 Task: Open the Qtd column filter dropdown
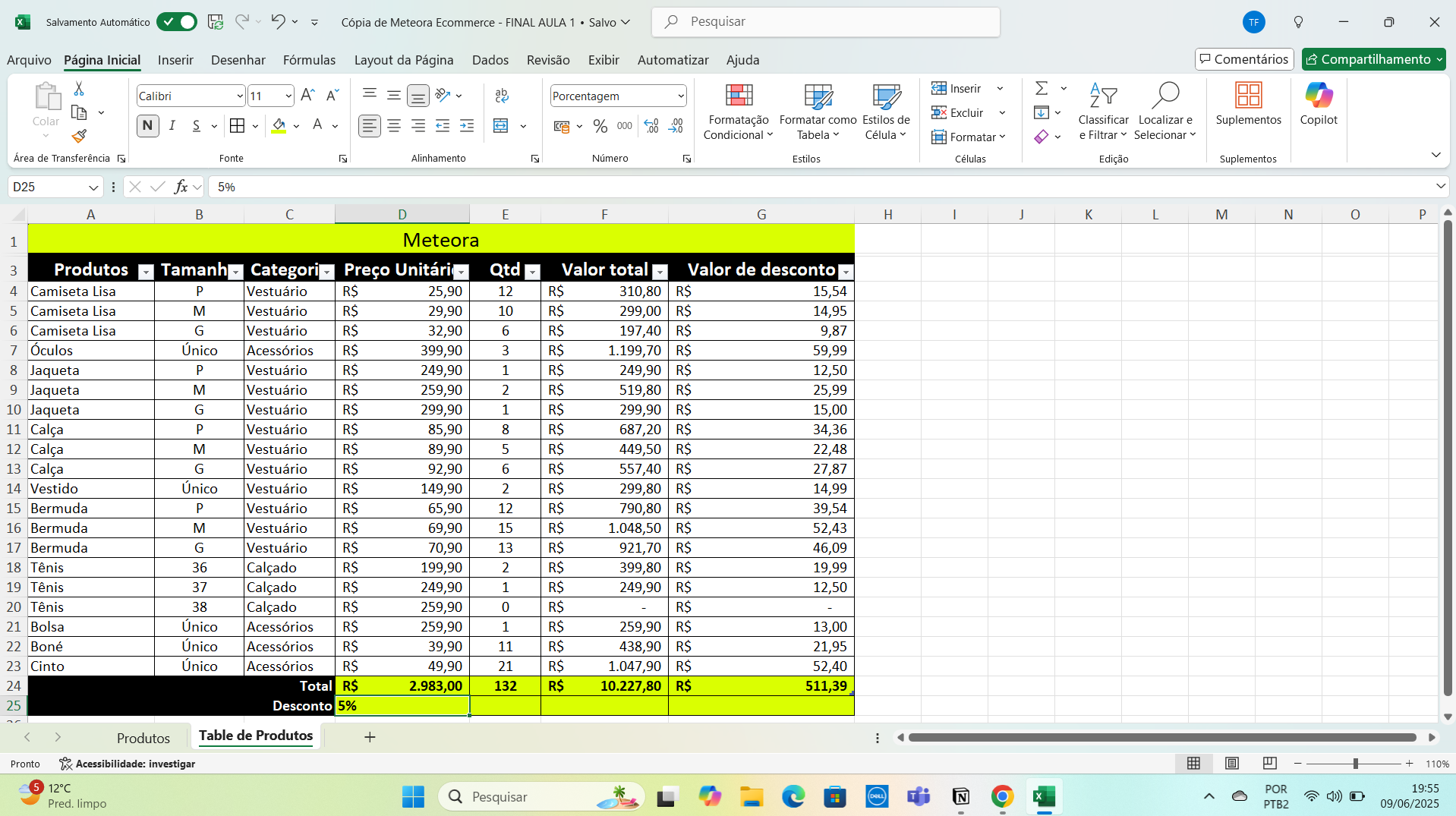tap(532, 272)
